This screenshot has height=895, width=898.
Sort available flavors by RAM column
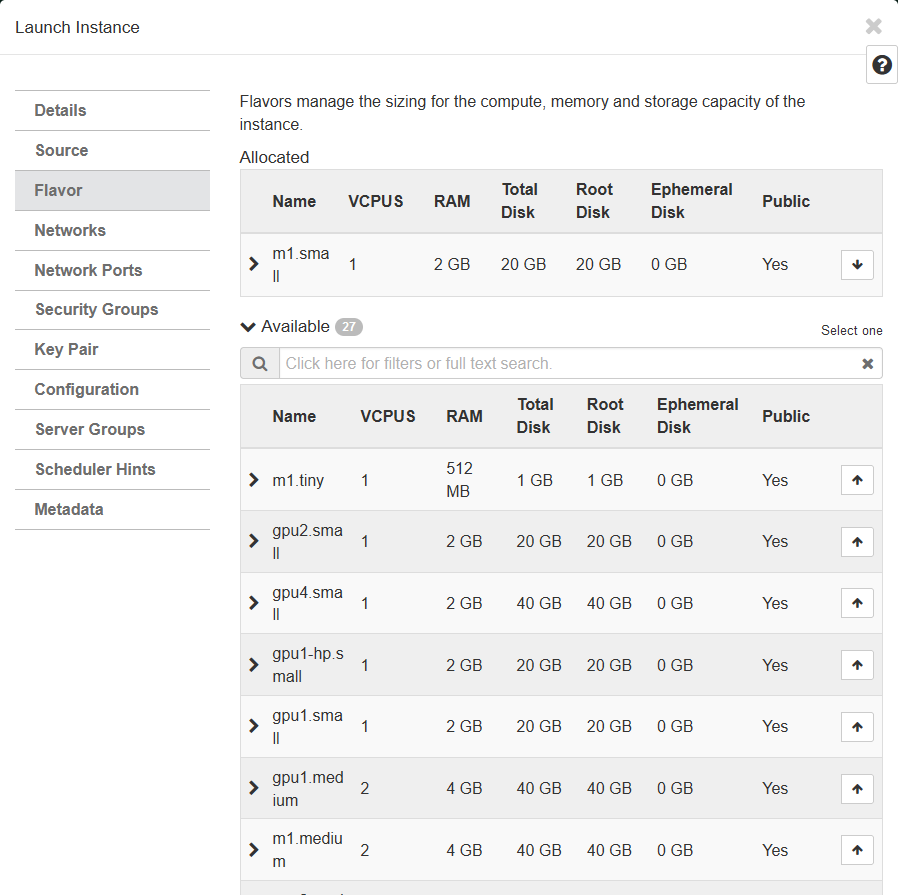click(x=464, y=416)
